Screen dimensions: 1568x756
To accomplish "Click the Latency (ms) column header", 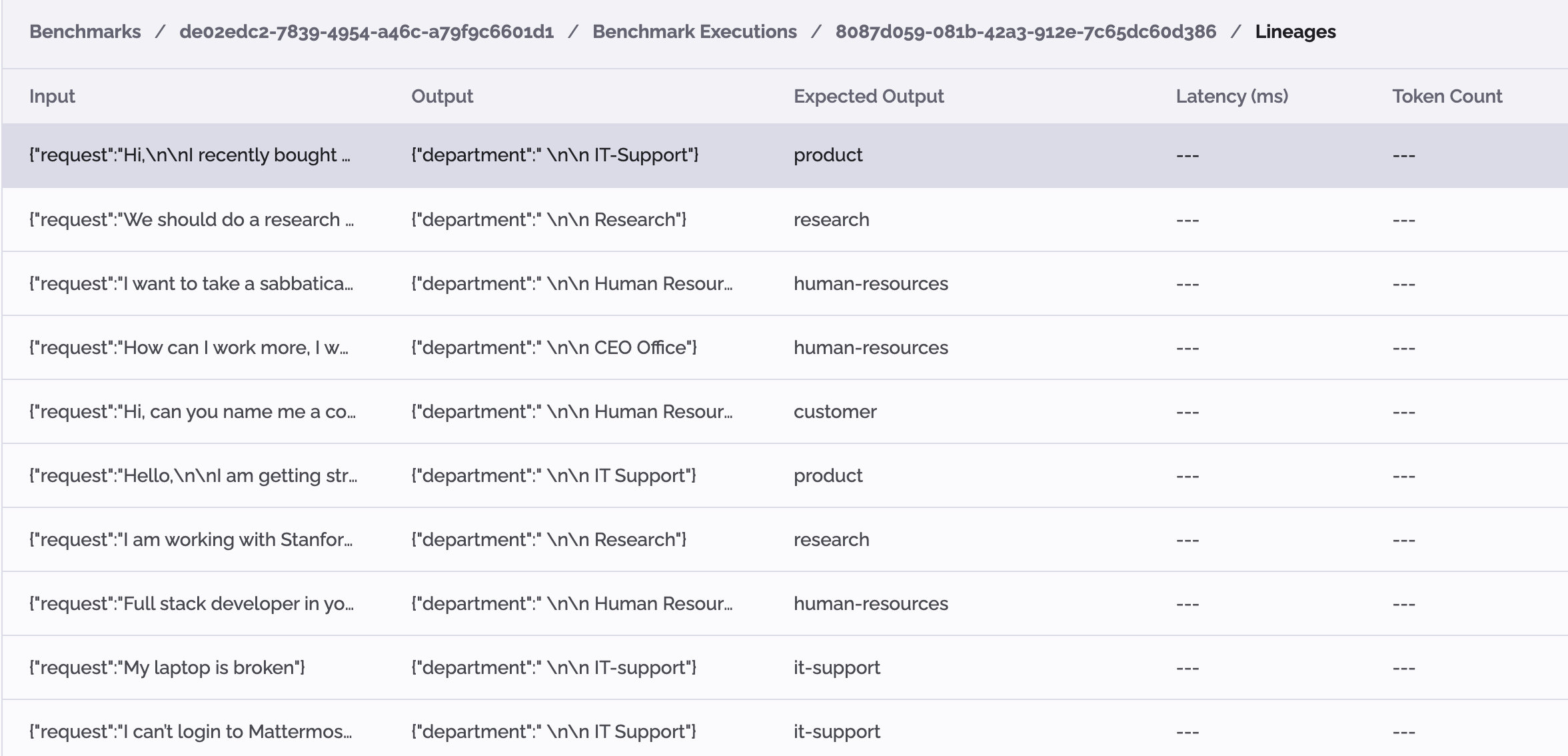I will pyautogui.click(x=1231, y=97).
